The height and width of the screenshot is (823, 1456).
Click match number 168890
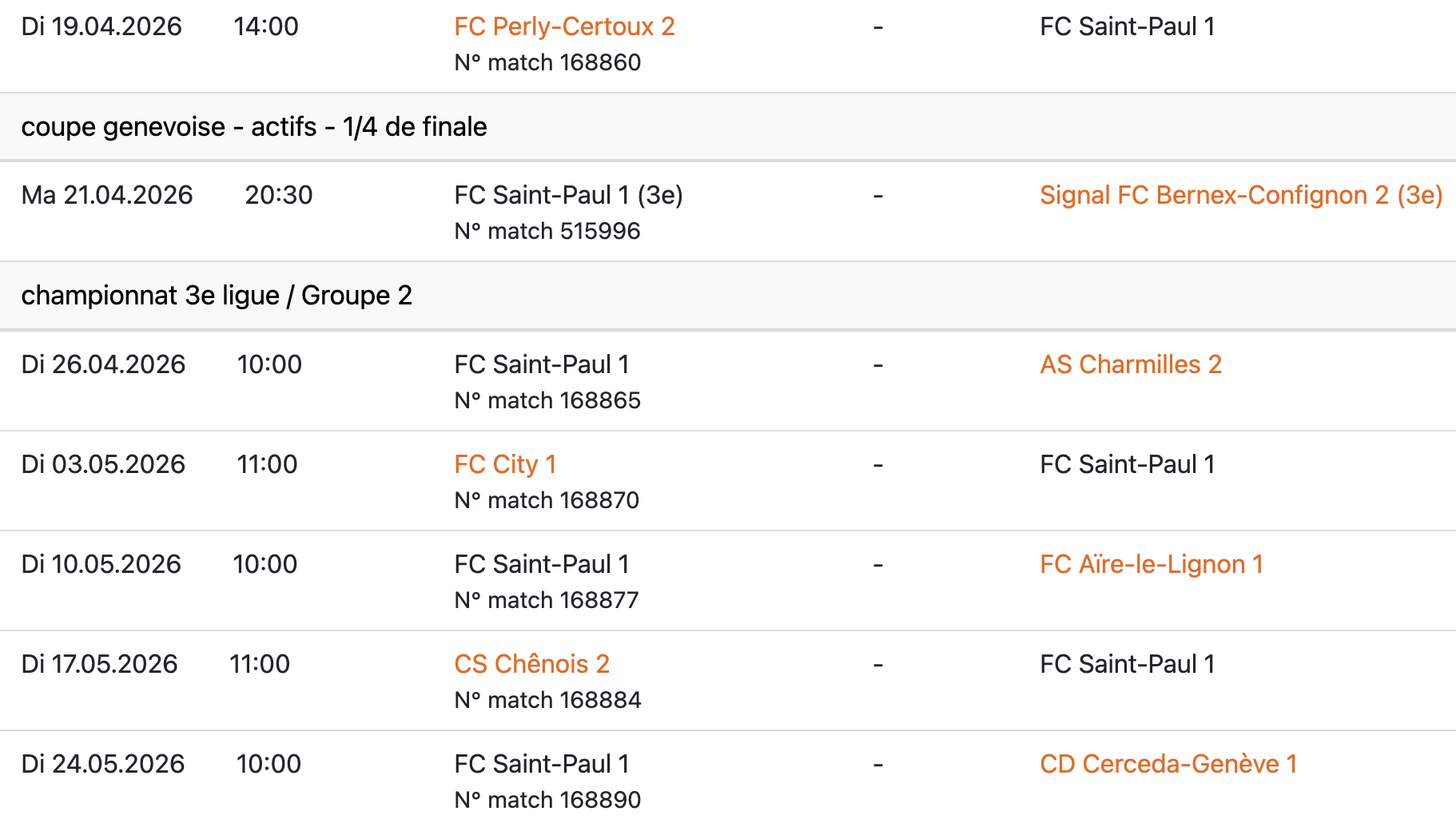point(547,801)
